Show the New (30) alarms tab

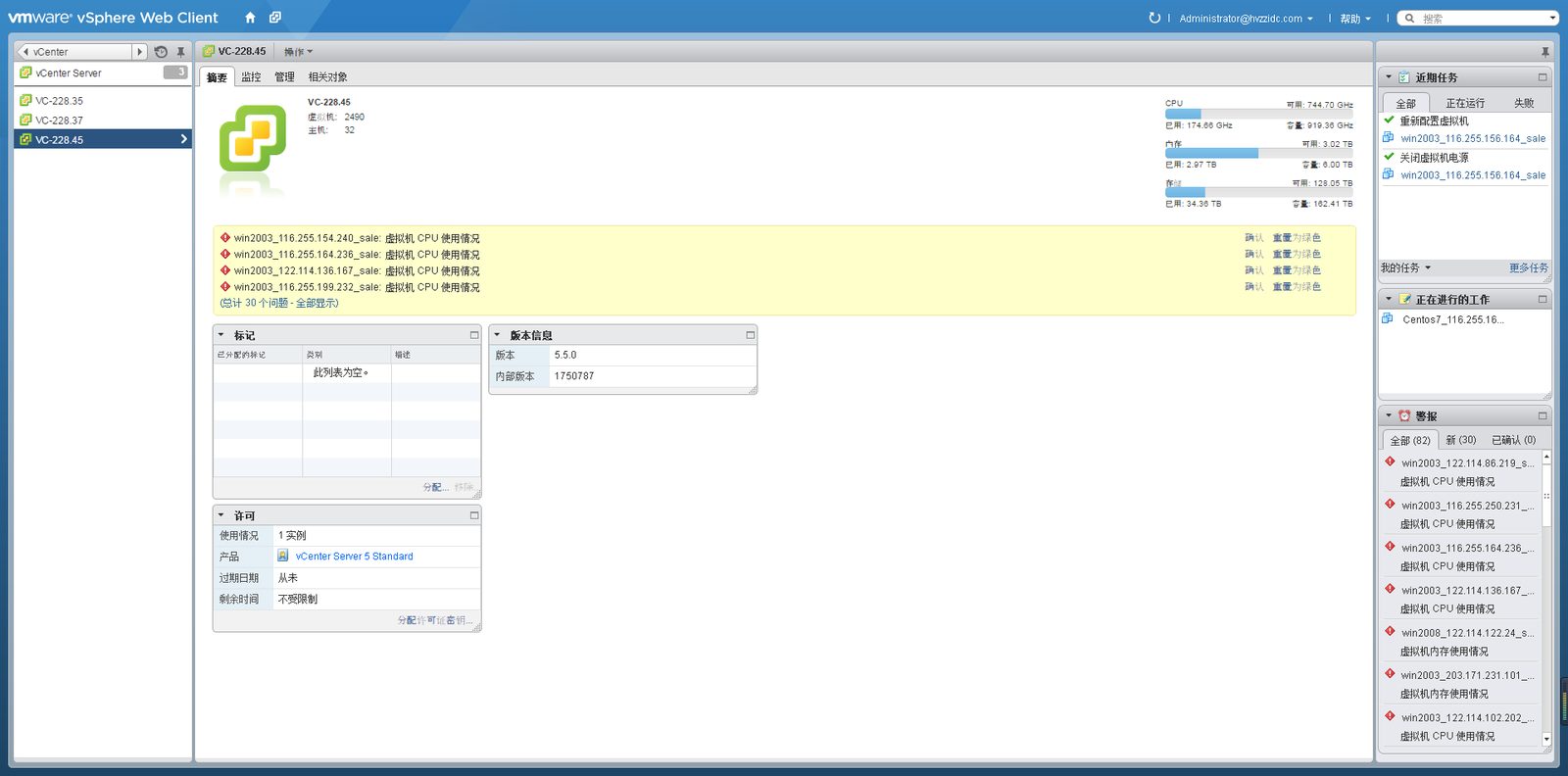tap(1460, 440)
